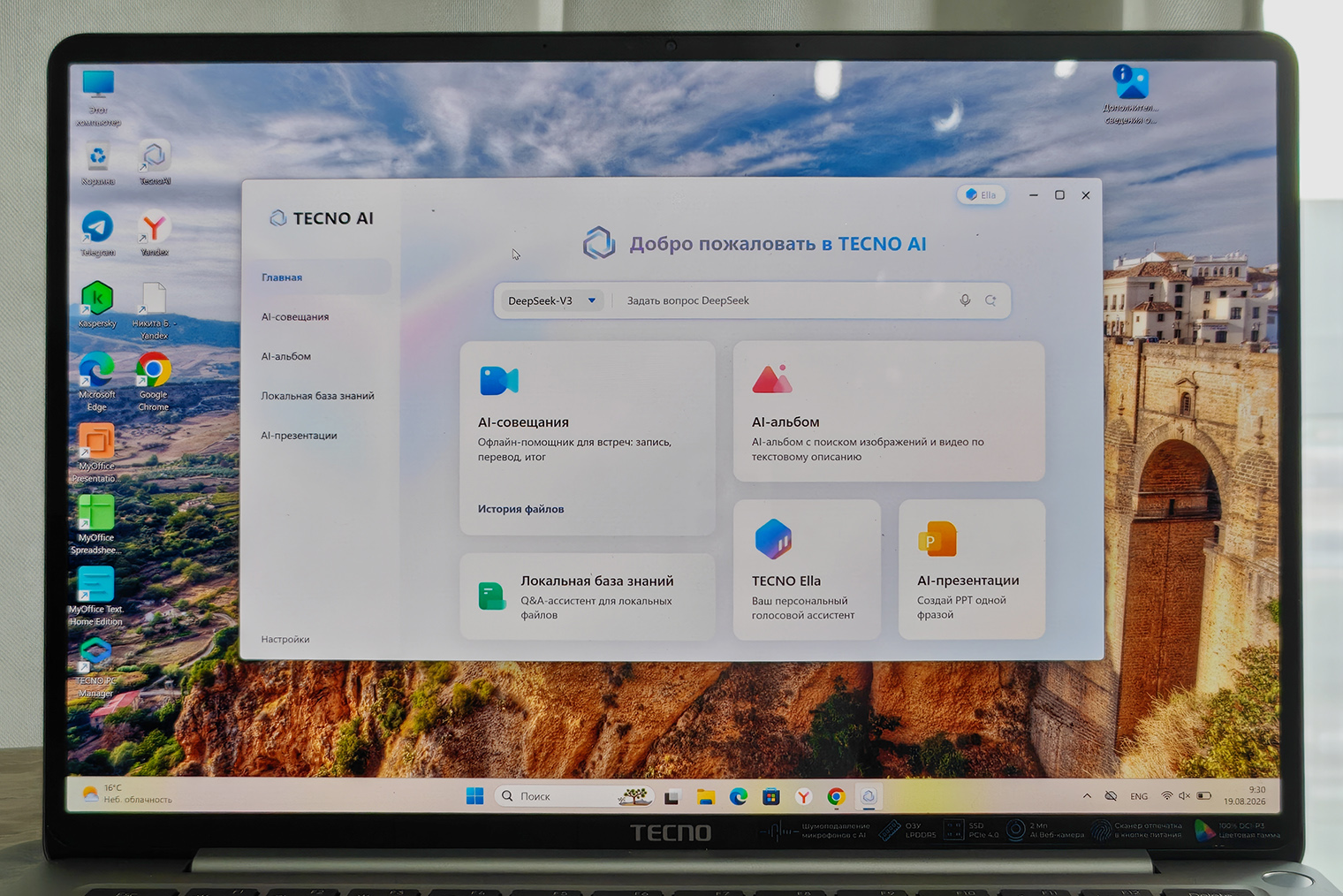Open MyOffice Text Home Edition shortcut

pos(96,596)
